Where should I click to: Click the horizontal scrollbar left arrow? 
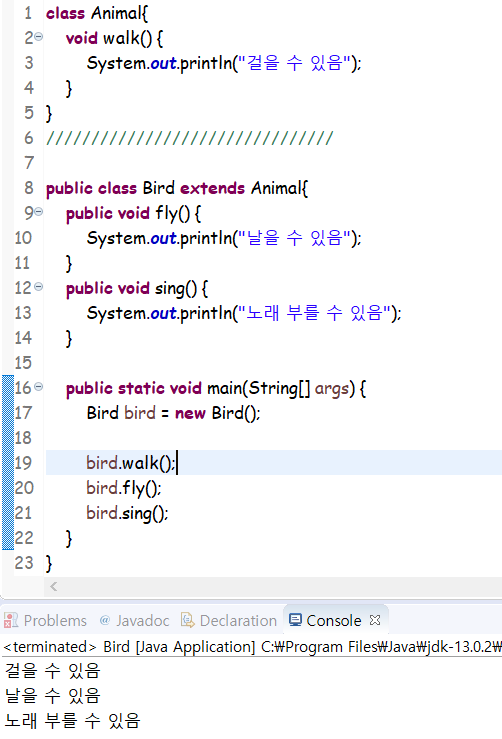point(54,586)
